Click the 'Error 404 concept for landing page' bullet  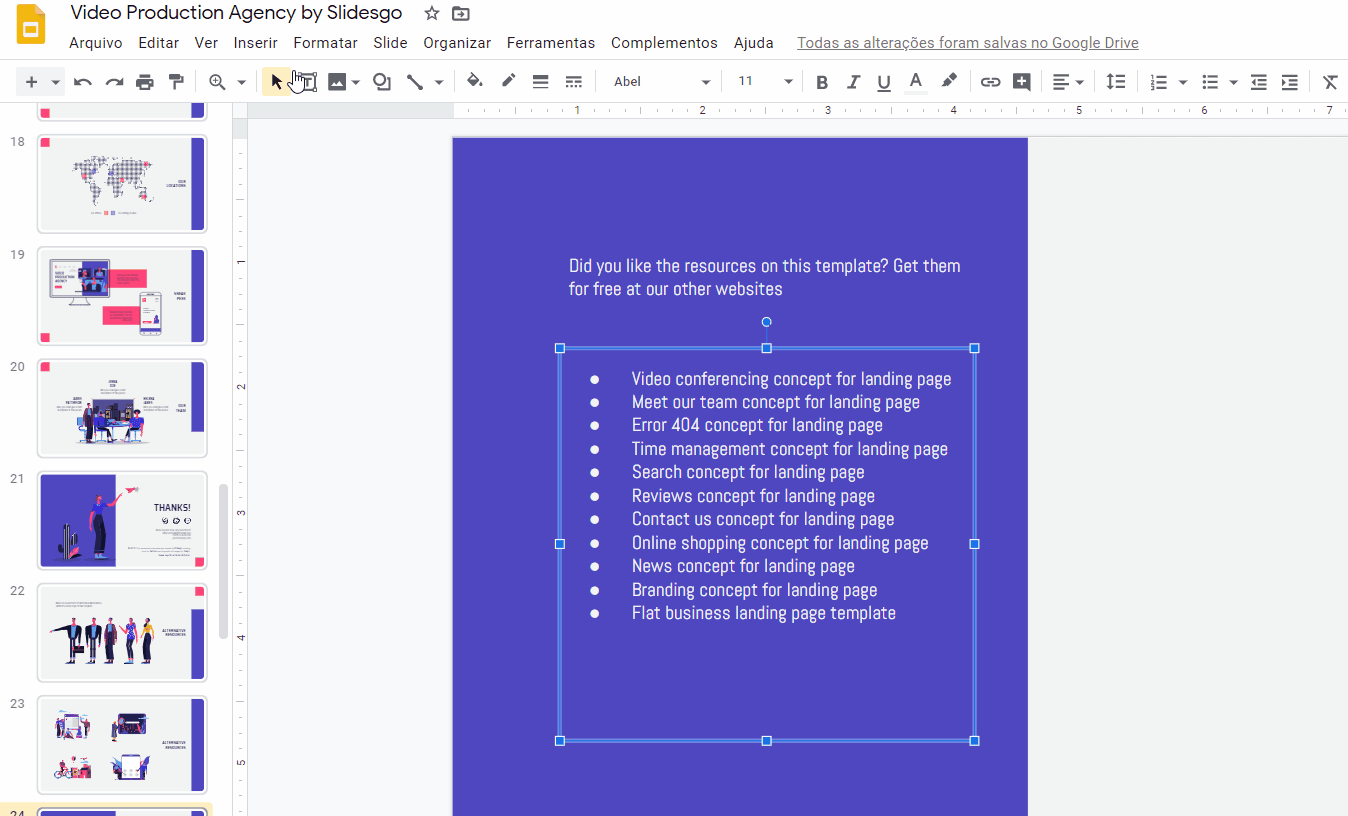pyautogui.click(x=757, y=426)
